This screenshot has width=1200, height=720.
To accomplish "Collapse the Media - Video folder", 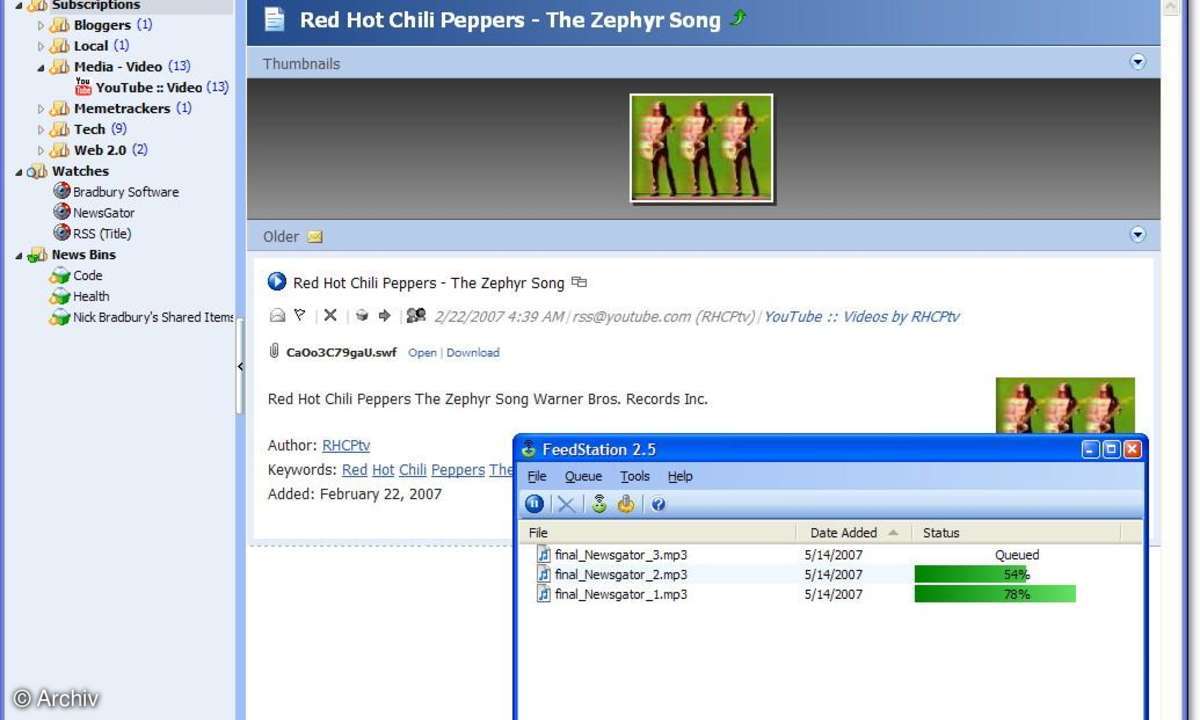I will [x=41, y=67].
